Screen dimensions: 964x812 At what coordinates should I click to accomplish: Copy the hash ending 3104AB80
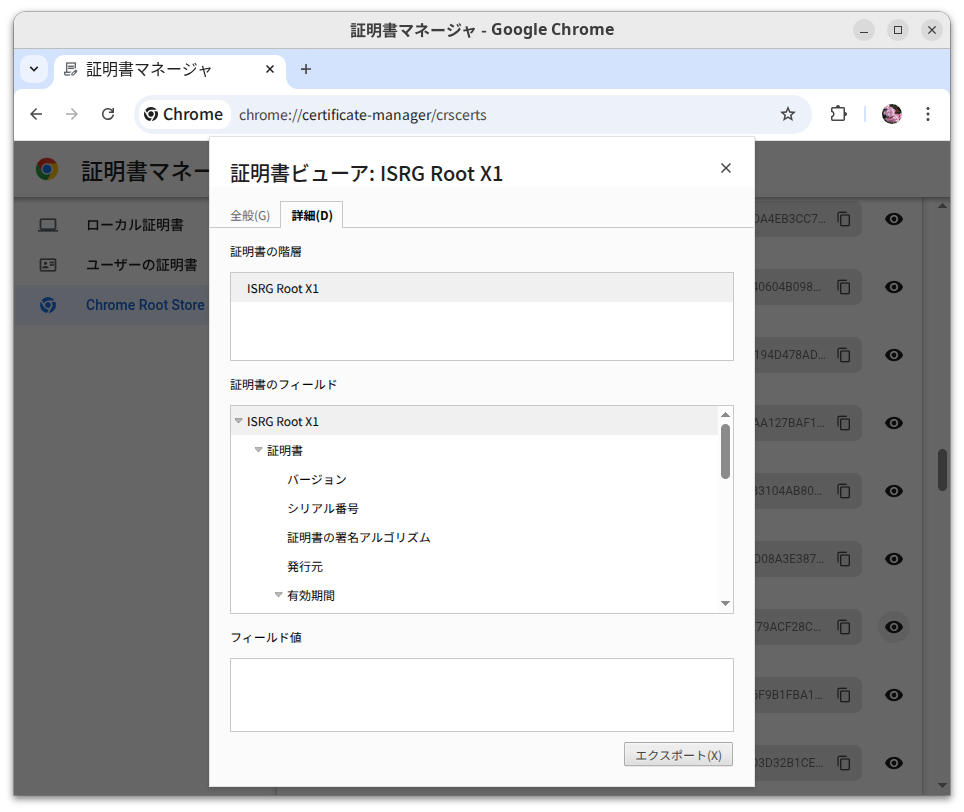click(x=844, y=491)
